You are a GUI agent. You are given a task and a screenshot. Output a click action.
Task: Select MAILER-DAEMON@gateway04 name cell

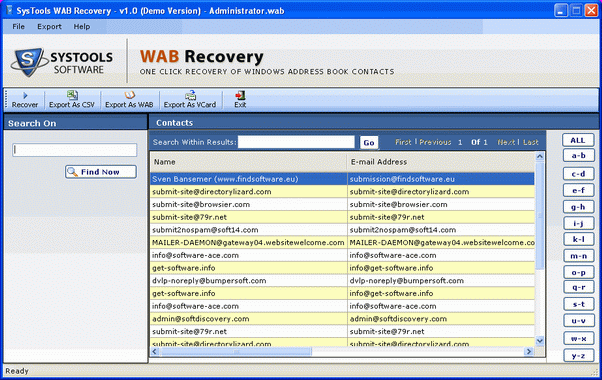249,242
